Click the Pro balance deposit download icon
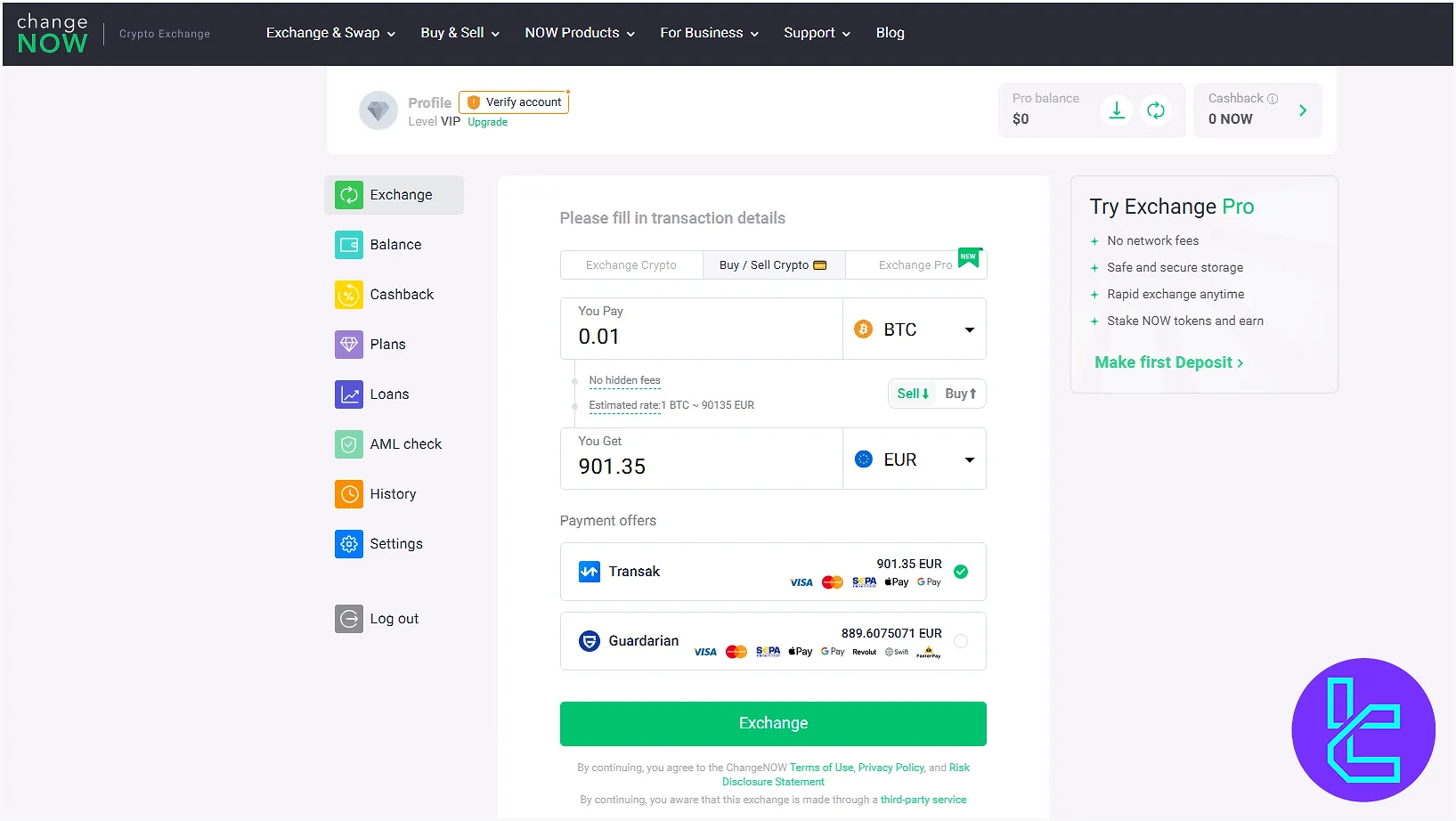The image size is (1456, 821). click(x=1117, y=110)
